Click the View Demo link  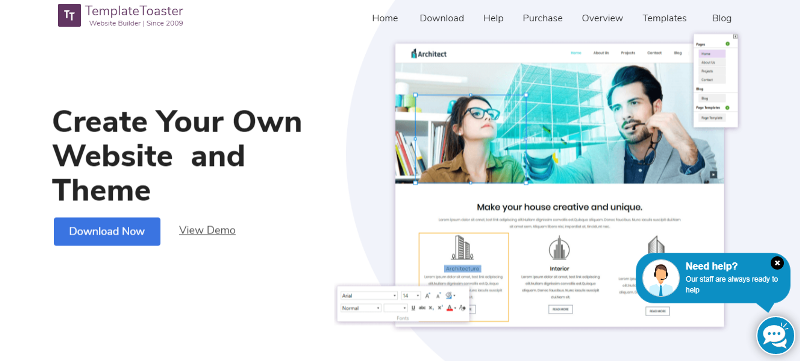[207, 230]
